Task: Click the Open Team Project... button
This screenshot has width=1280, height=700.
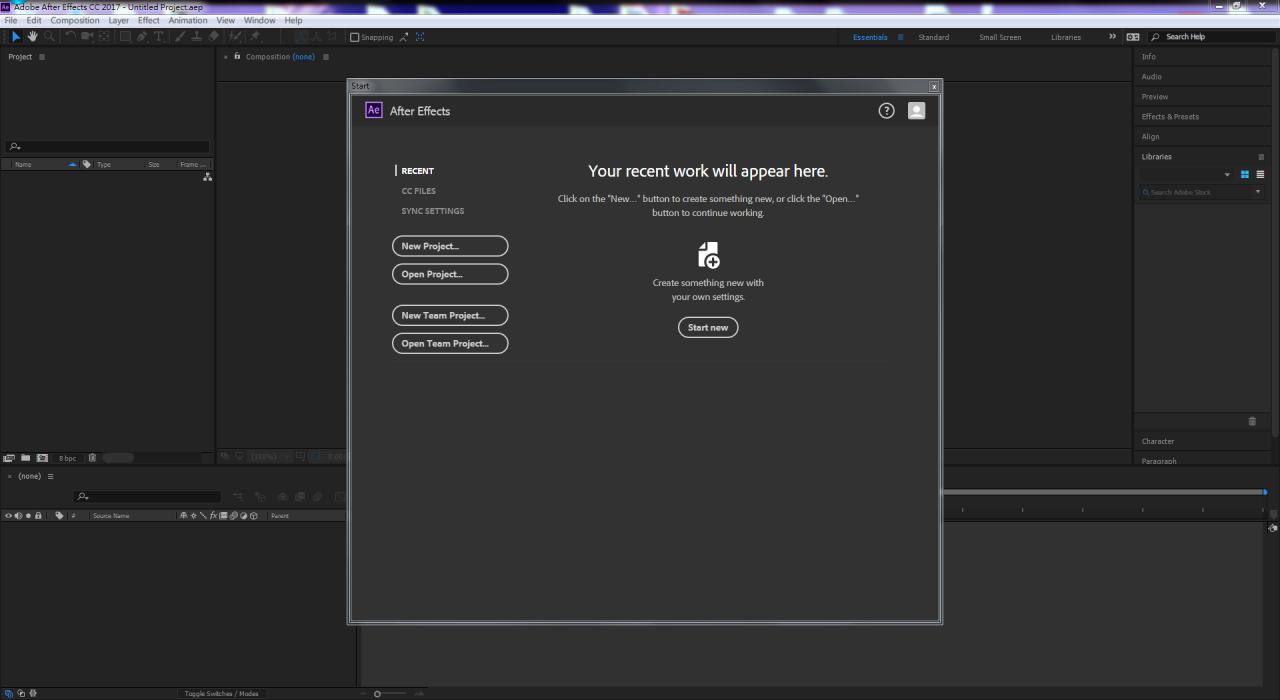Action: click(x=450, y=343)
